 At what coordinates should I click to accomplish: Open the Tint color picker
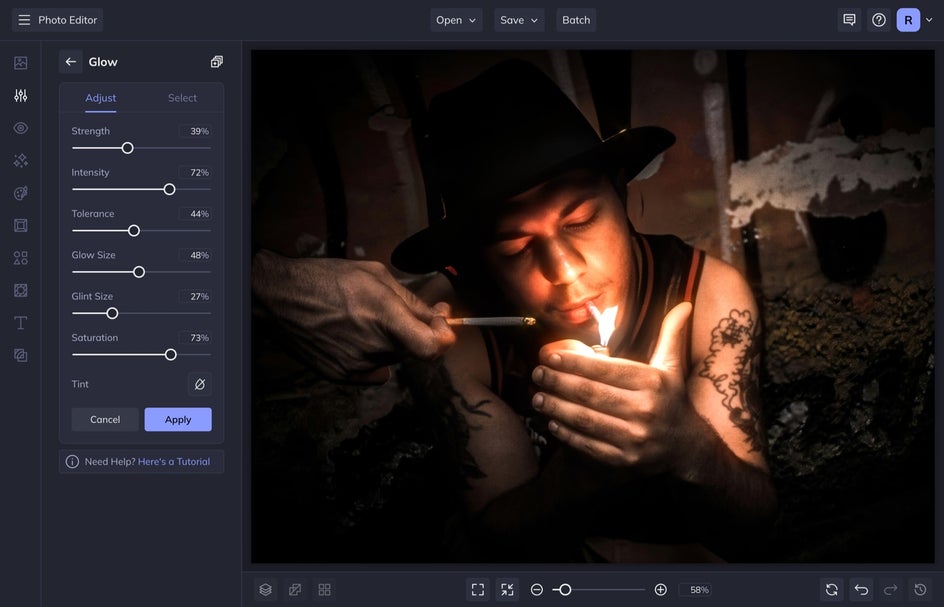200,384
